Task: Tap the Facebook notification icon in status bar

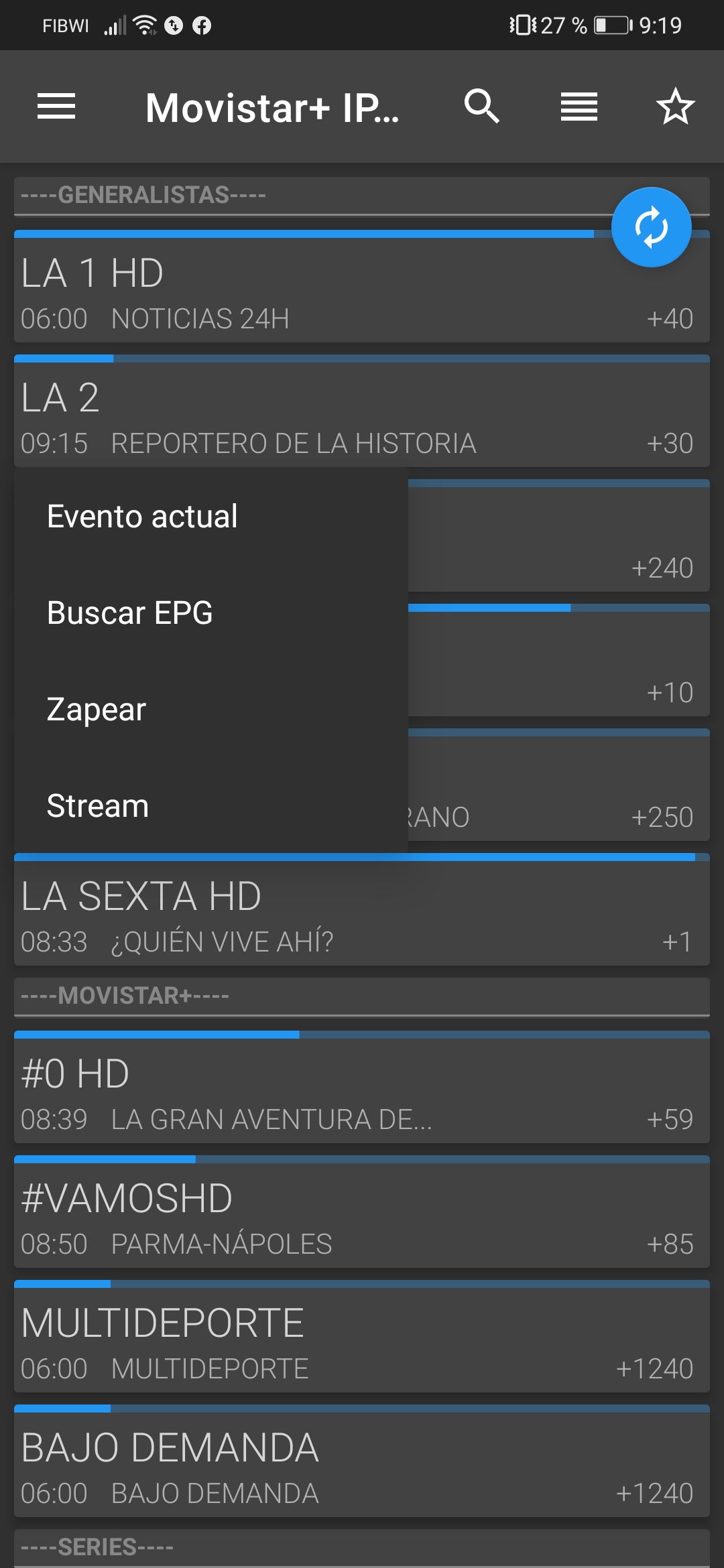Action: [202, 25]
